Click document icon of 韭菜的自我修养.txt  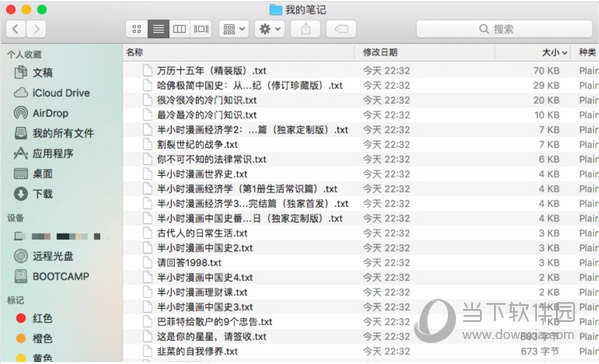click(x=147, y=351)
